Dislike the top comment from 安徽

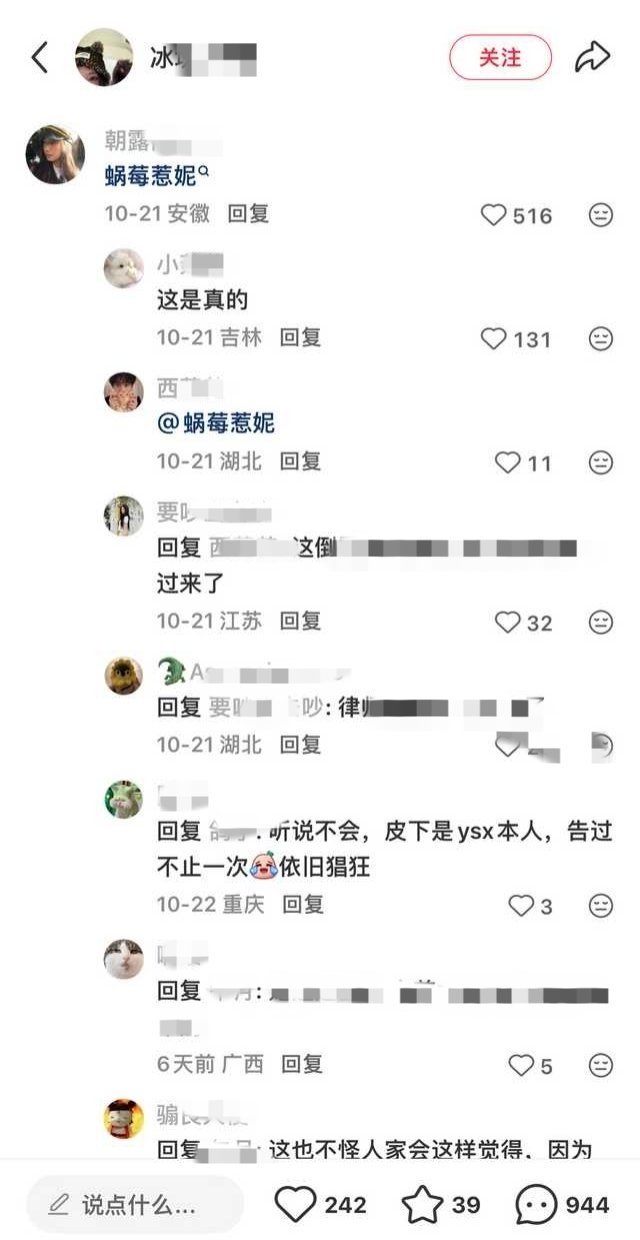(601, 215)
